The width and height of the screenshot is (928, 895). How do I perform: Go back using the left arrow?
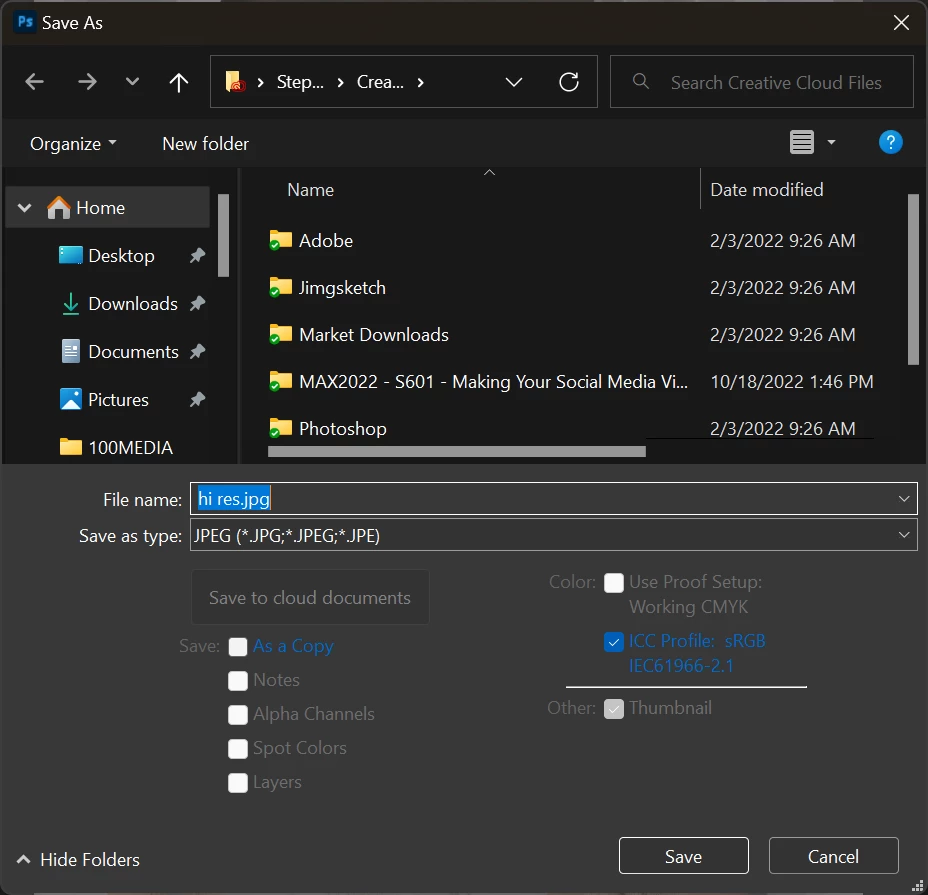click(34, 82)
